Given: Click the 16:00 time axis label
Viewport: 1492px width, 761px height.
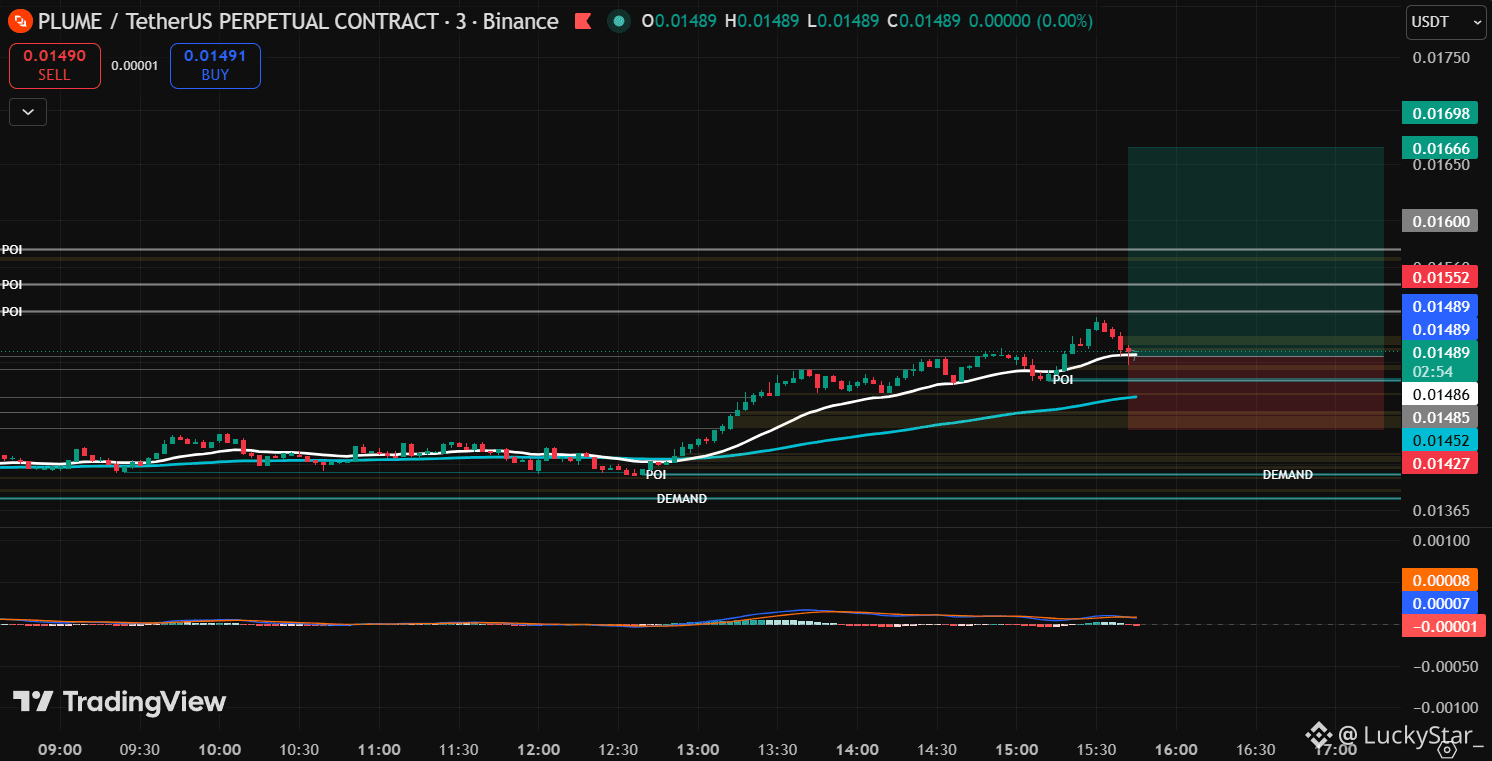Looking at the screenshot, I should click(1176, 750).
